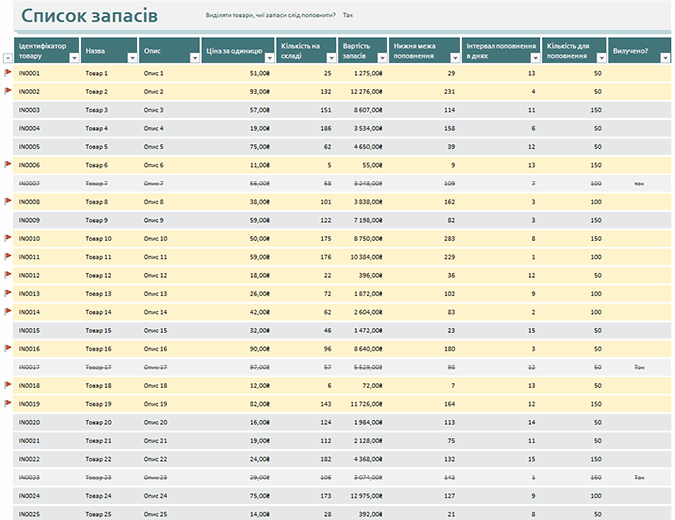The width and height of the screenshot is (675, 520).
Task: Click the flag icon beside IN0002
Action: tap(8, 91)
